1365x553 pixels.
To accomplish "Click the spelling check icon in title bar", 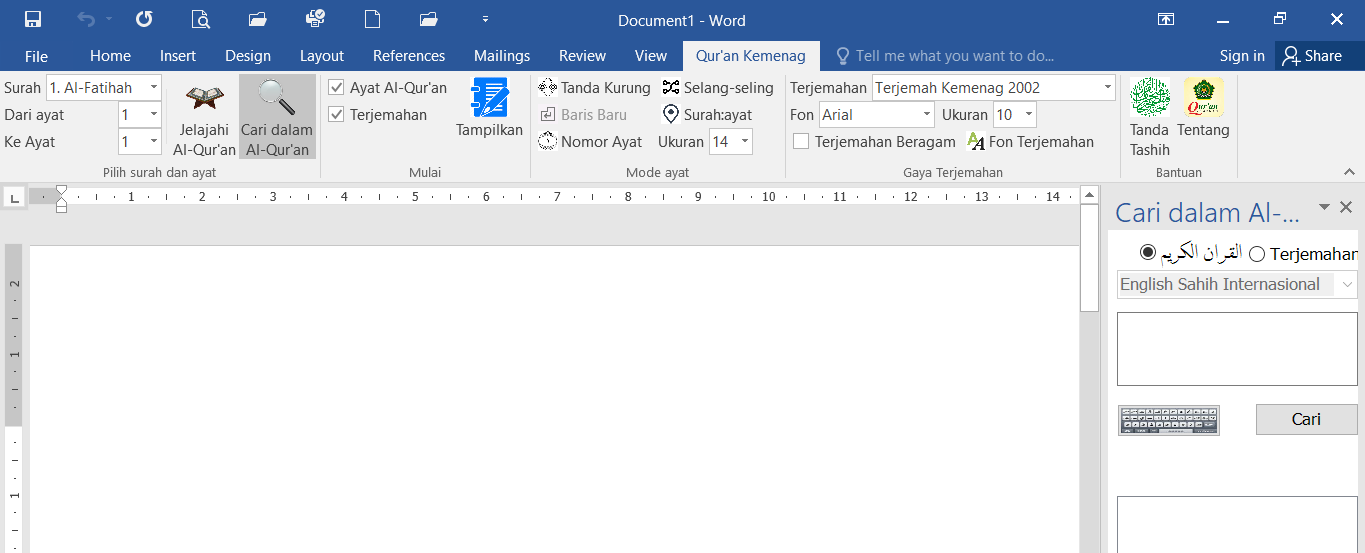I will pos(315,19).
